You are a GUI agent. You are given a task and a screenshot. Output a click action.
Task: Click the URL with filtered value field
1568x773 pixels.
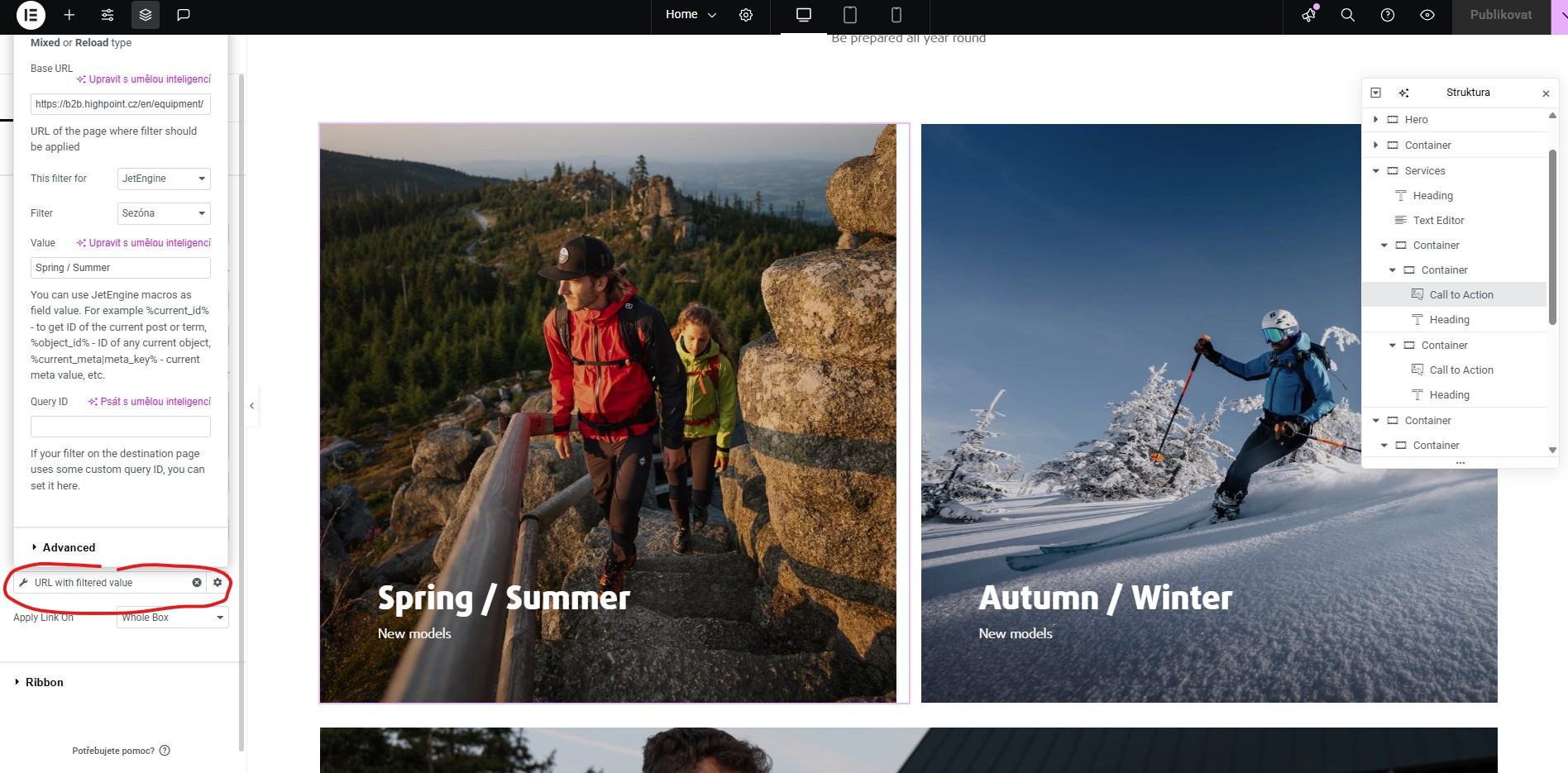click(109, 583)
